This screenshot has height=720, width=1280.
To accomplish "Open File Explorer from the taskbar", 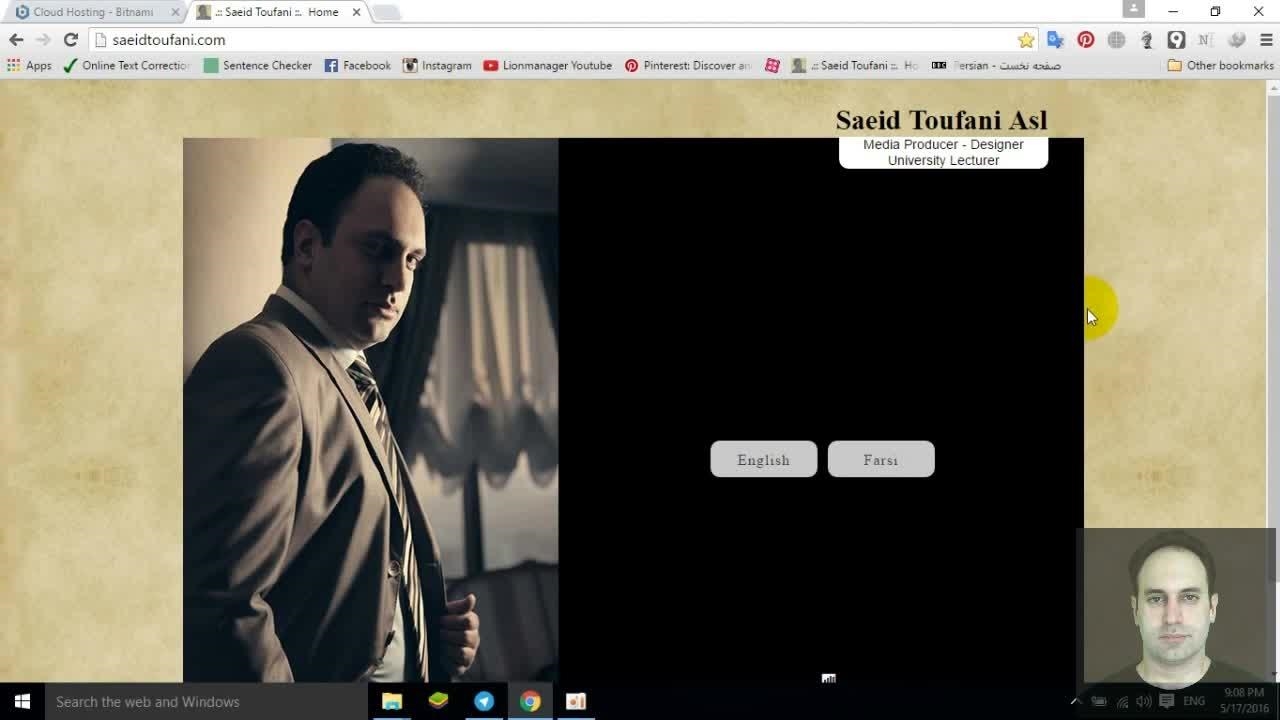I will 392,701.
